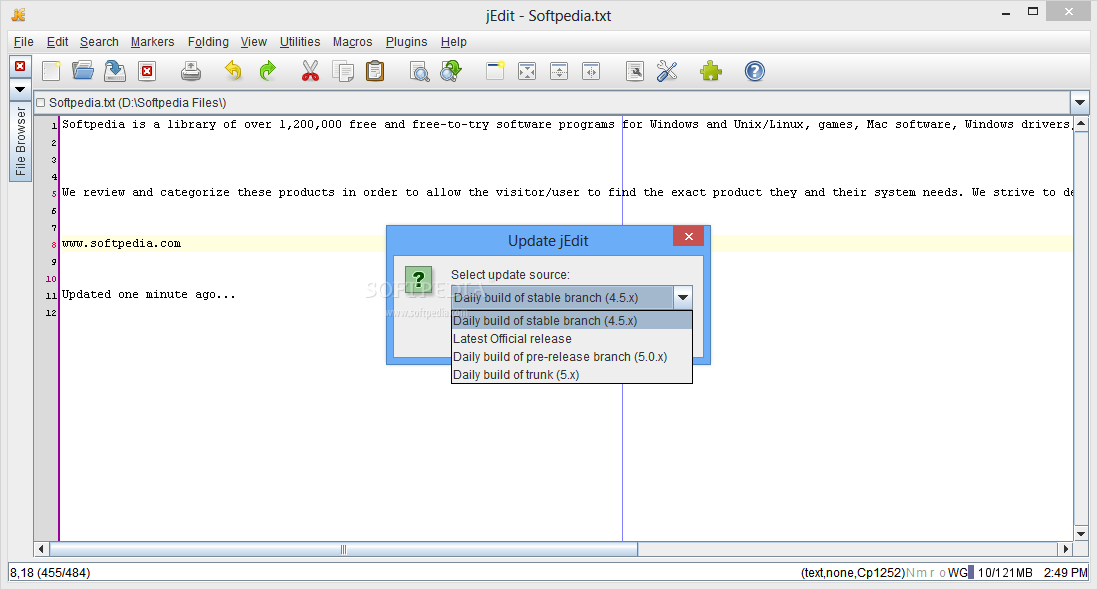Click horizontal scrollbar right arrow
1098x590 pixels.
click(1066, 549)
